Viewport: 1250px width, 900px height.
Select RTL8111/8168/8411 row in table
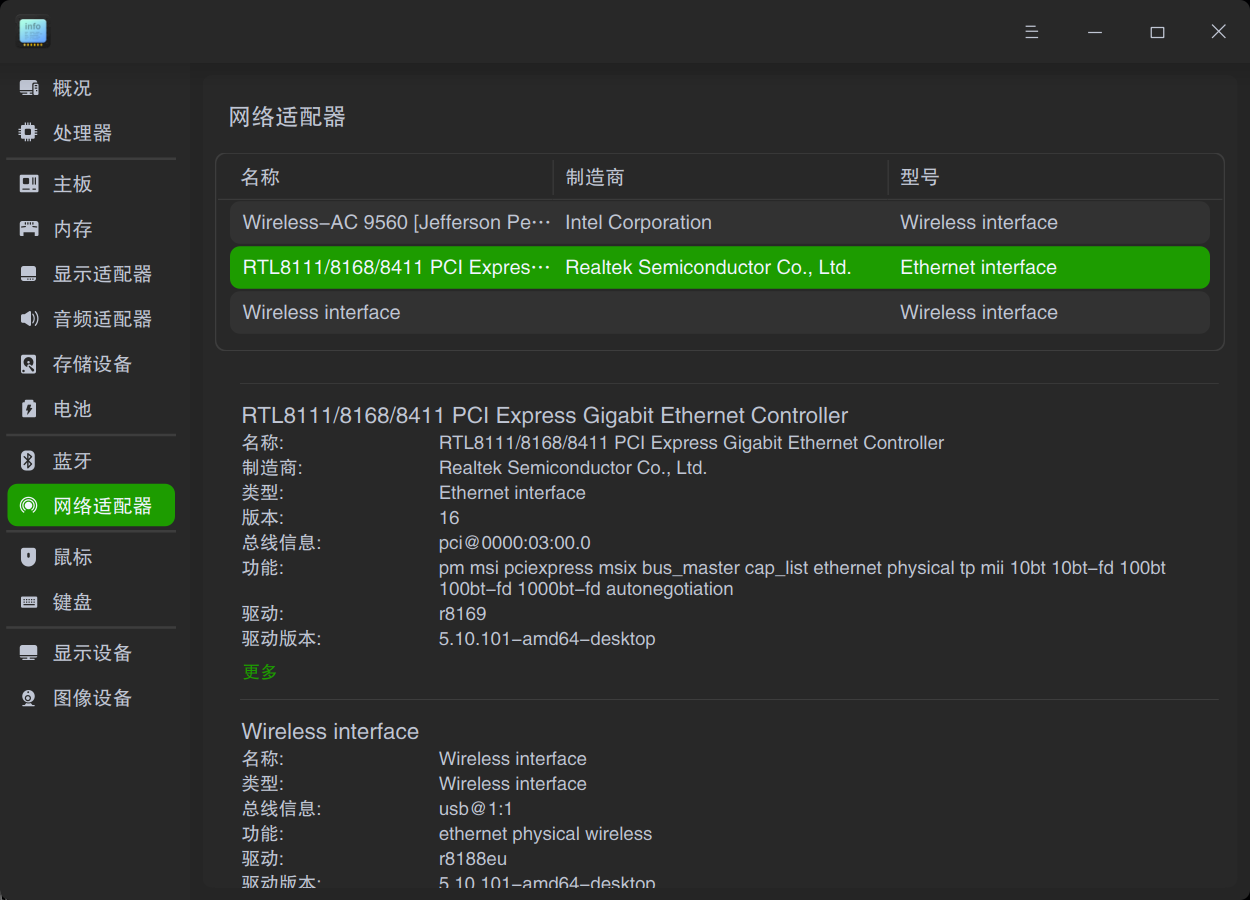coord(720,267)
